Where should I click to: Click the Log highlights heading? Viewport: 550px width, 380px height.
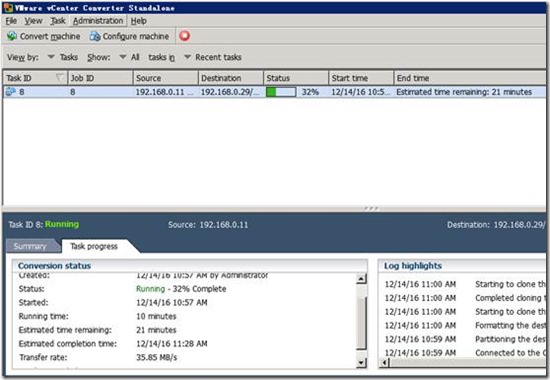(x=412, y=266)
